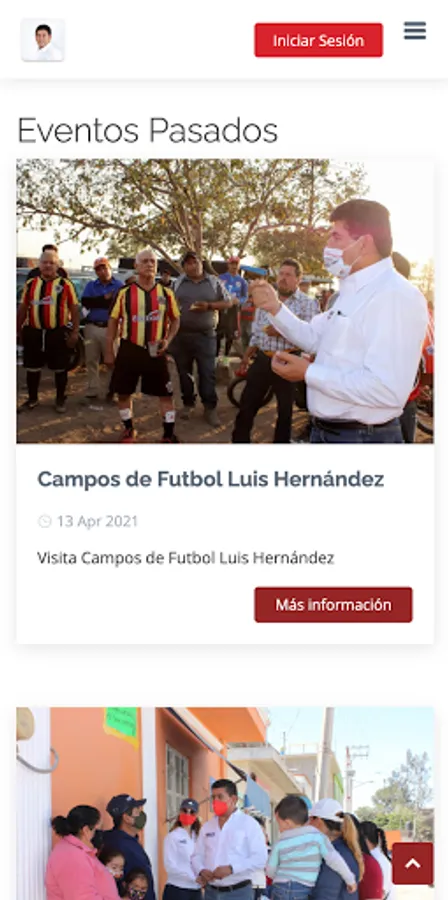Click the woman in the pink jacket

click(78, 854)
